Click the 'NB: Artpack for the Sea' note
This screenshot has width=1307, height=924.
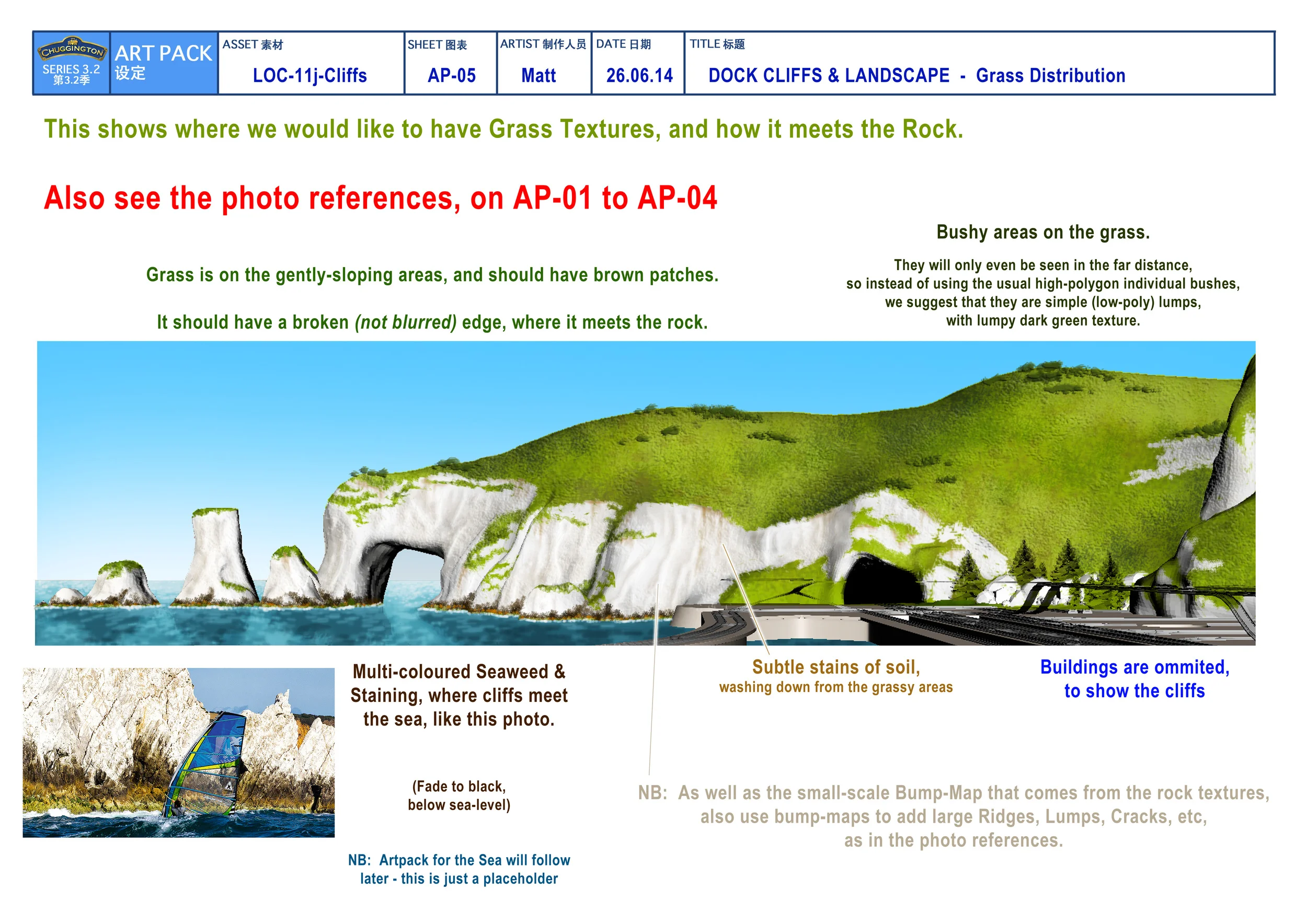459,869
